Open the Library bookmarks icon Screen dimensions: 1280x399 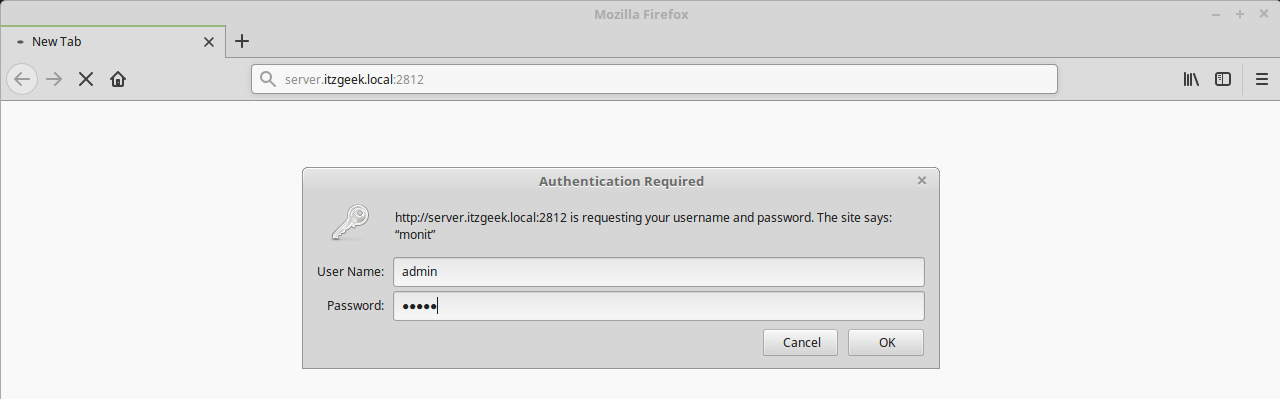[1191, 79]
